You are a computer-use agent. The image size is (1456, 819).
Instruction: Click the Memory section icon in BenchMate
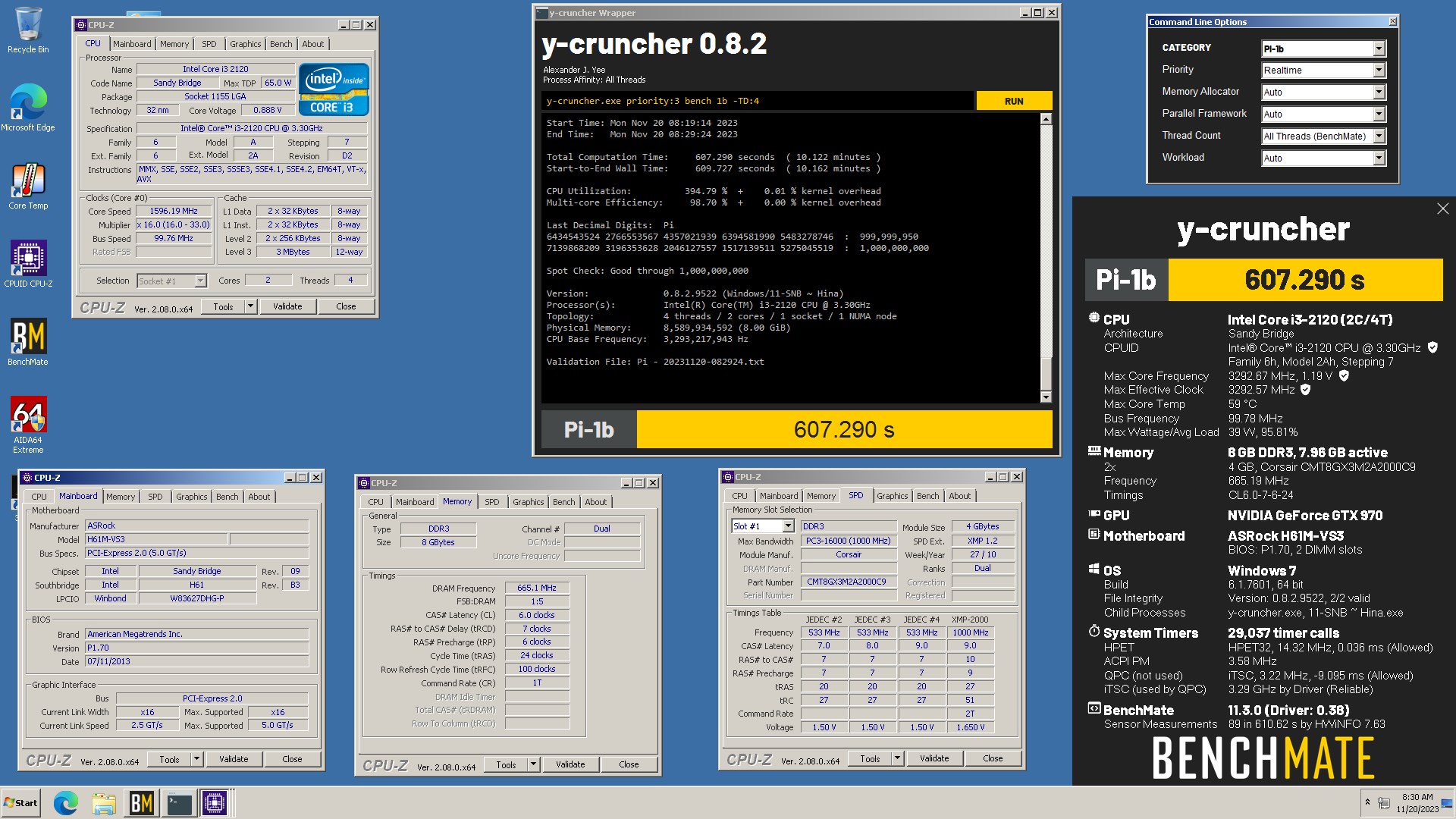1094,451
